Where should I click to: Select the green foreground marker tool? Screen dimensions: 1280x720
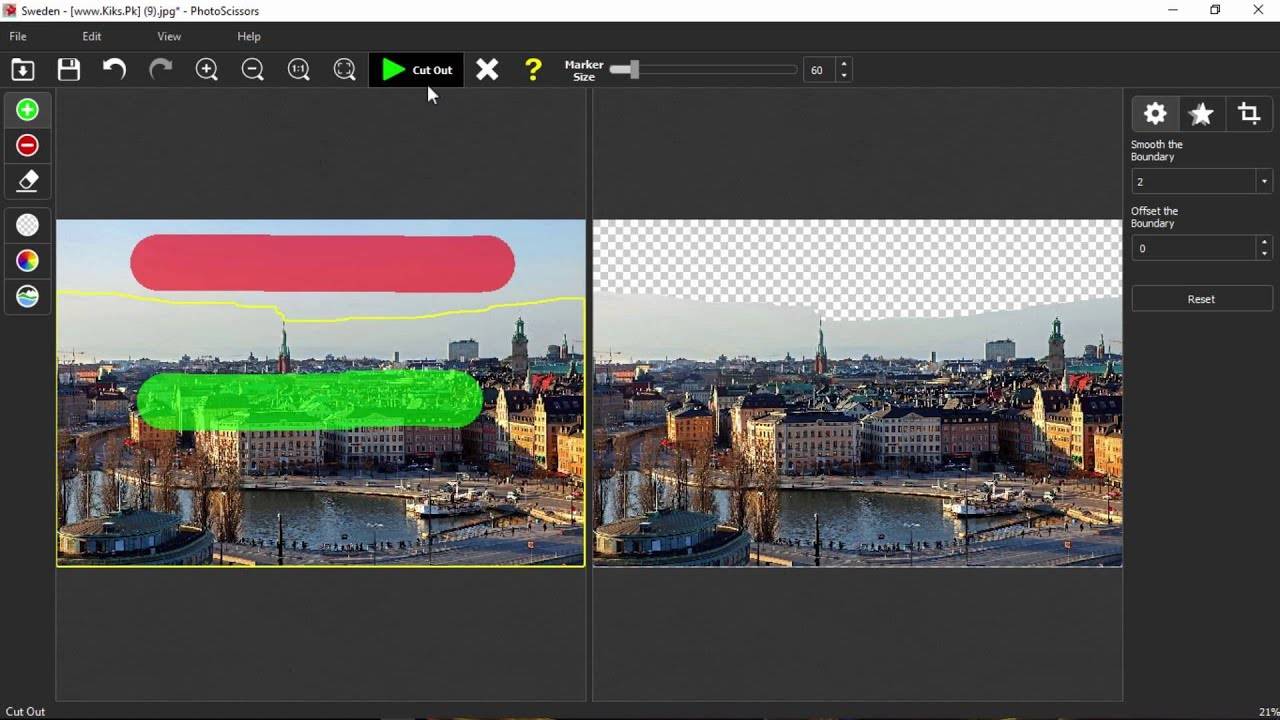coord(27,110)
